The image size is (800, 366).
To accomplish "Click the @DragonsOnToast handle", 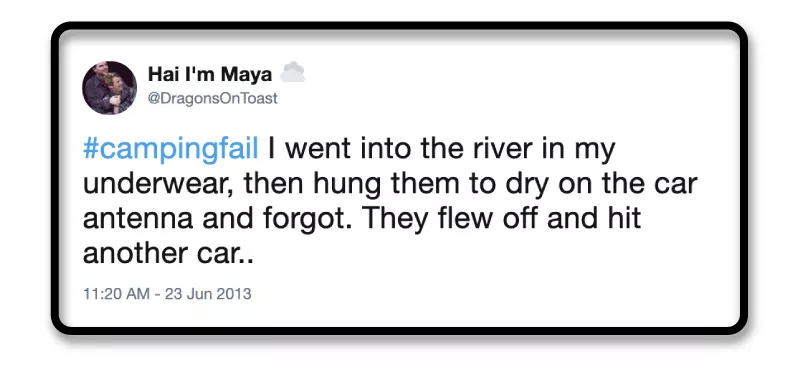I will pyautogui.click(x=212, y=98).
